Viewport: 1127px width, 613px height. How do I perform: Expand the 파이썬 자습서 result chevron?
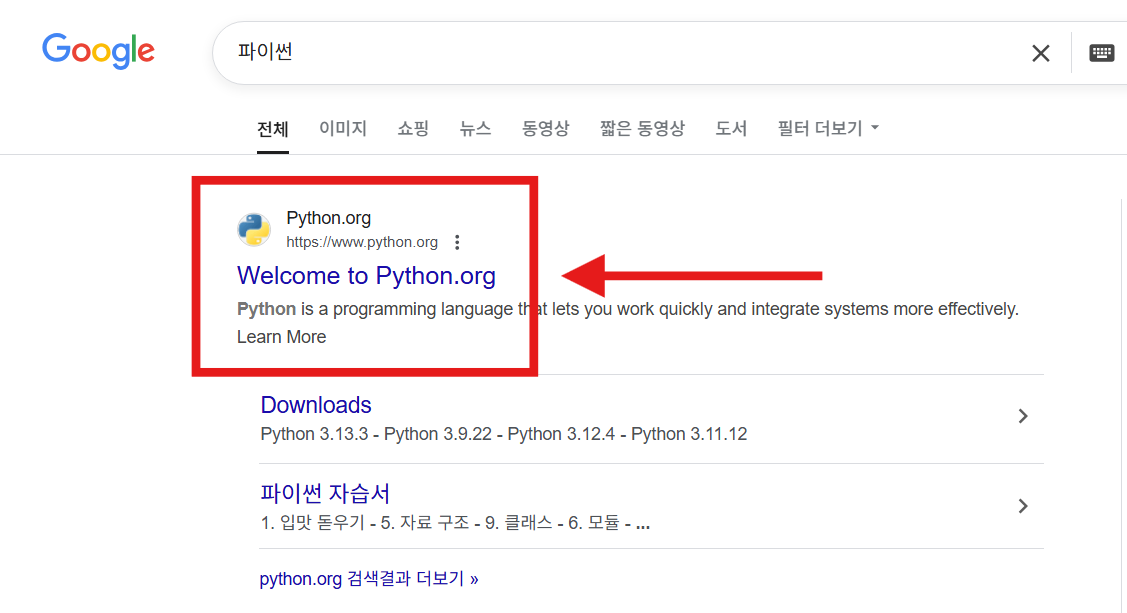[1023, 506]
